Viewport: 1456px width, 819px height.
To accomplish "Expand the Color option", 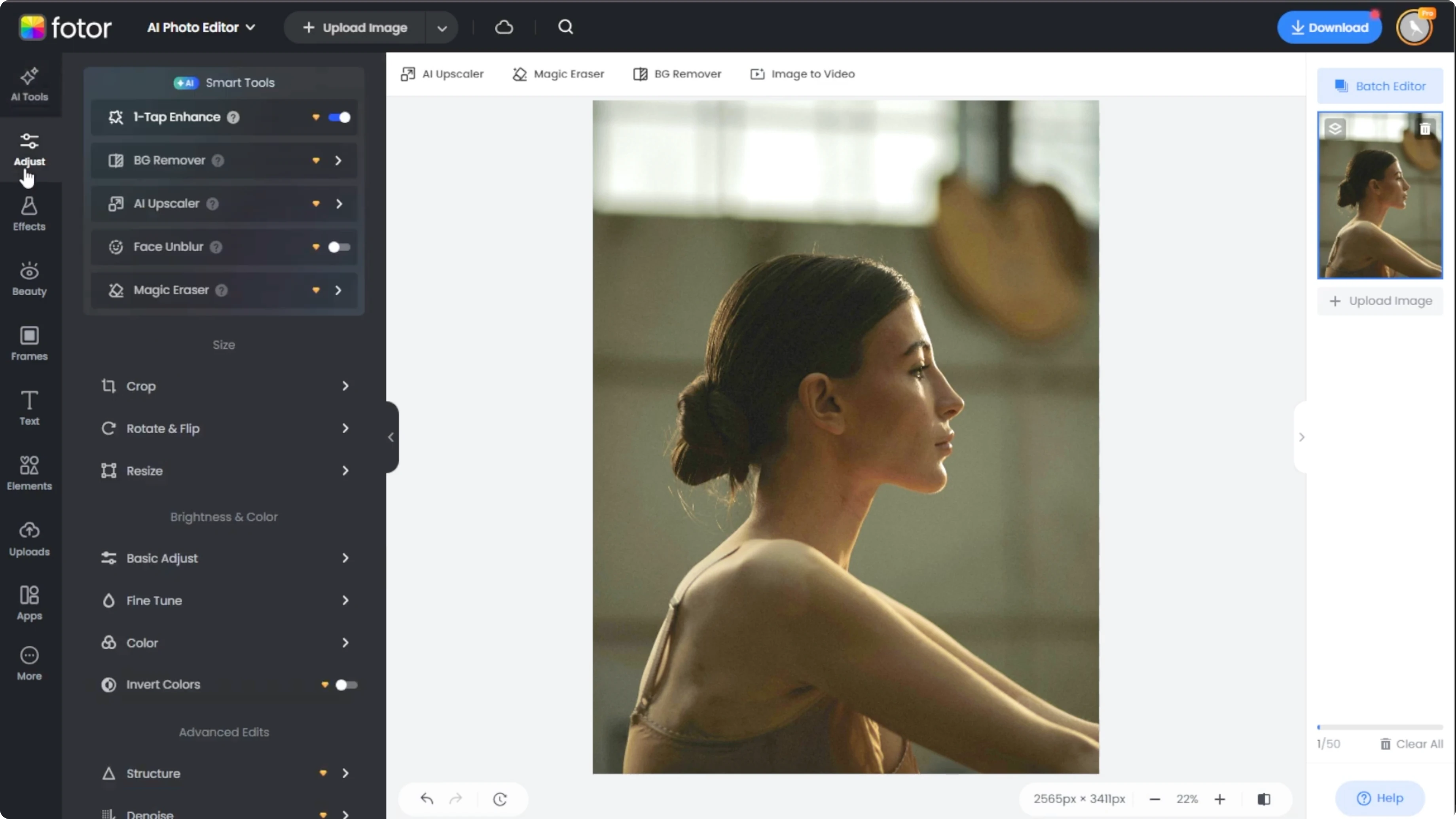I will click(x=224, y=643).
